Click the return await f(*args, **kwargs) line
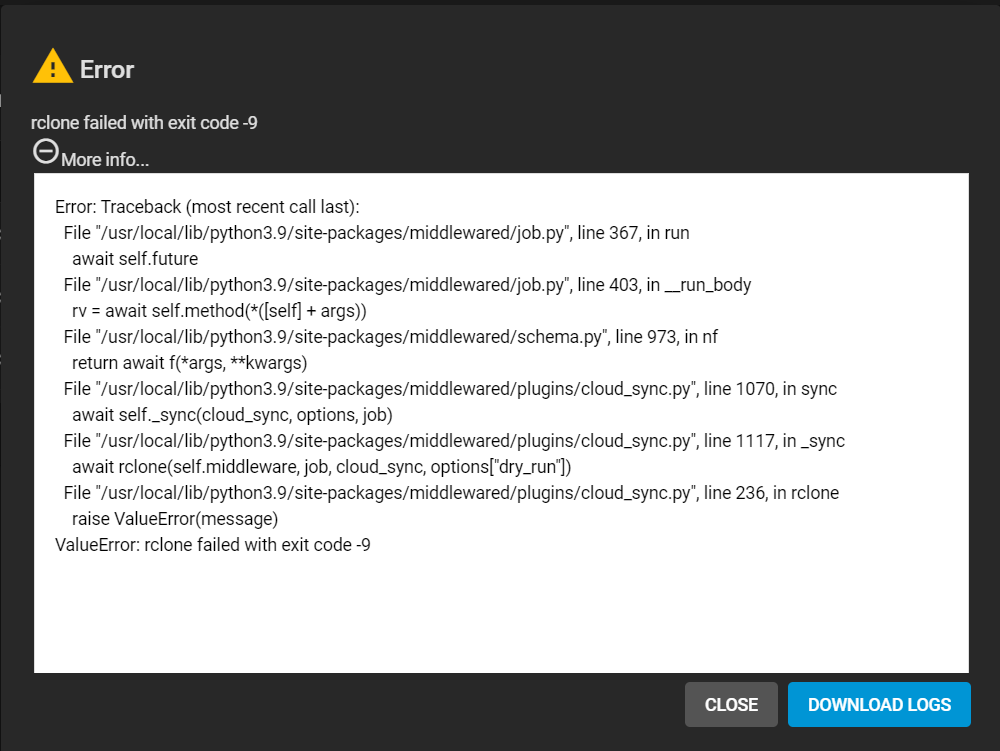The height and width of the screenshot is (751, 1000). pyautogui.click(x=189, y=363)
